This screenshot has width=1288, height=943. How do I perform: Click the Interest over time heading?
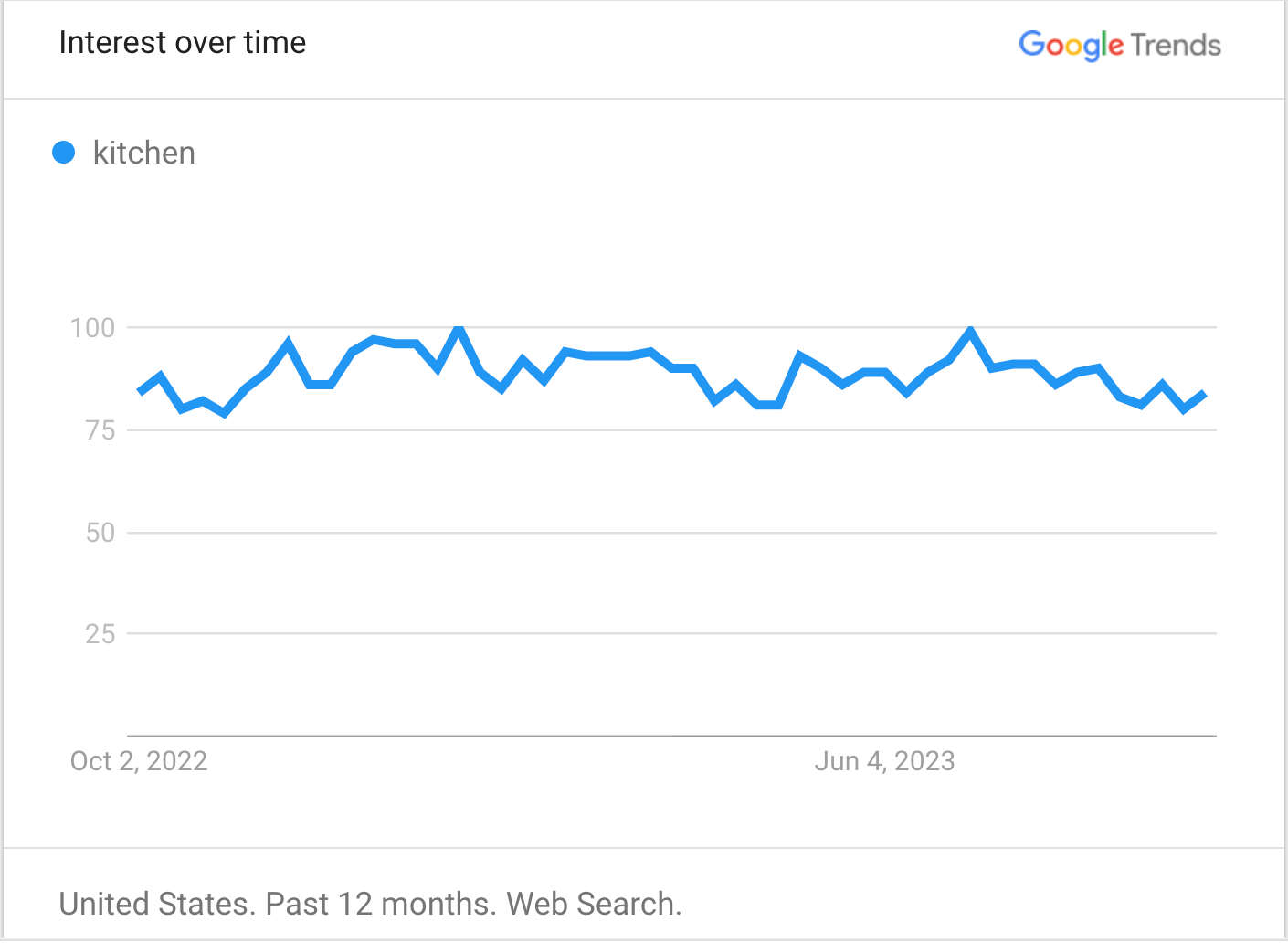coord(183,43)
